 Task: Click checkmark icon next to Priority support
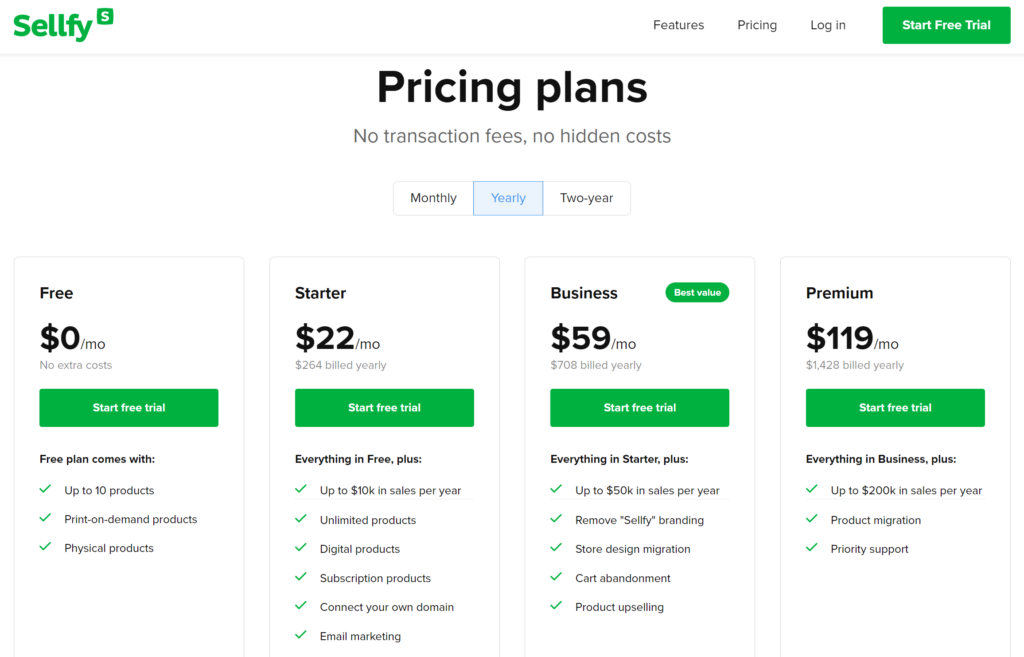812,548
